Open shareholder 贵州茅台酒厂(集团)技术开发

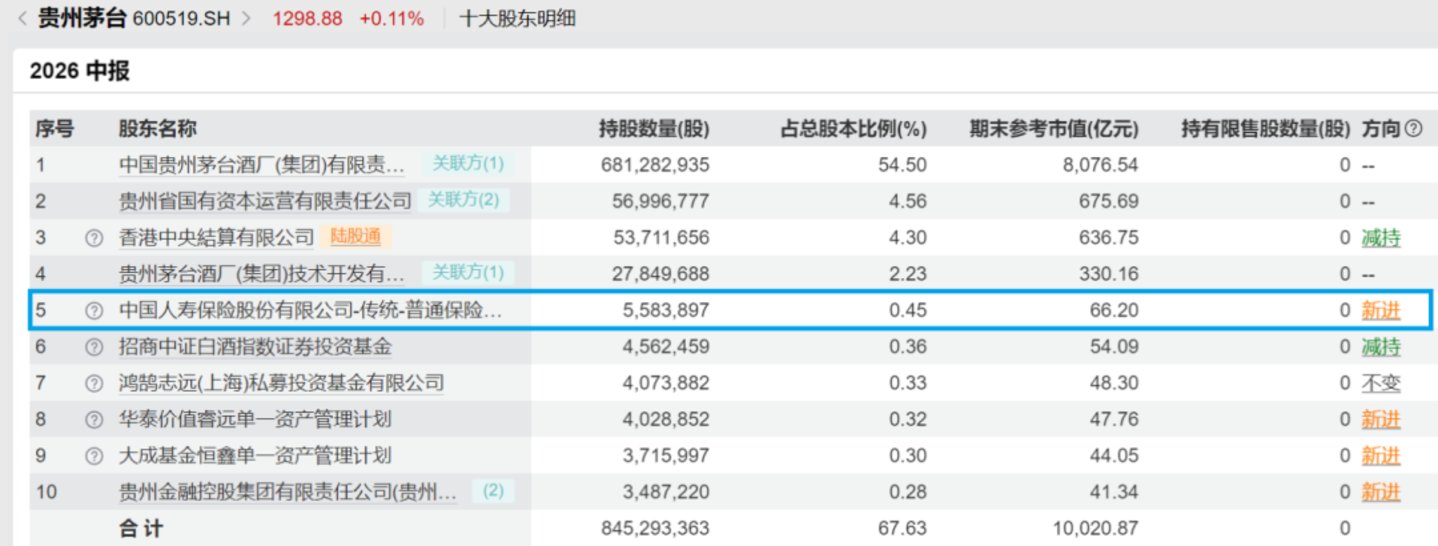[262, 274]
